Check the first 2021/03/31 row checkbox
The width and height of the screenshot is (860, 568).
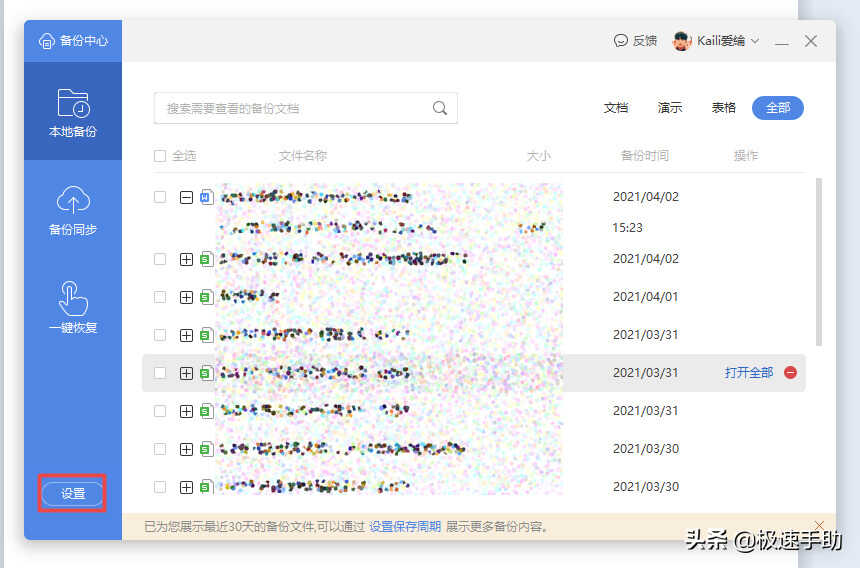160,335
